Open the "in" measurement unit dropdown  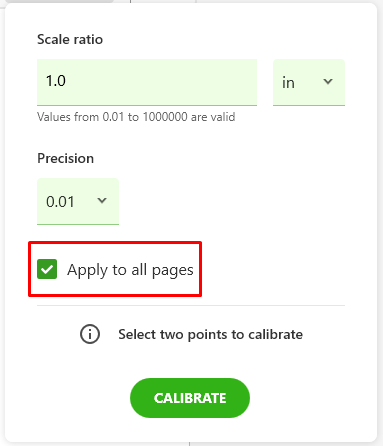[x=309, y=82]
